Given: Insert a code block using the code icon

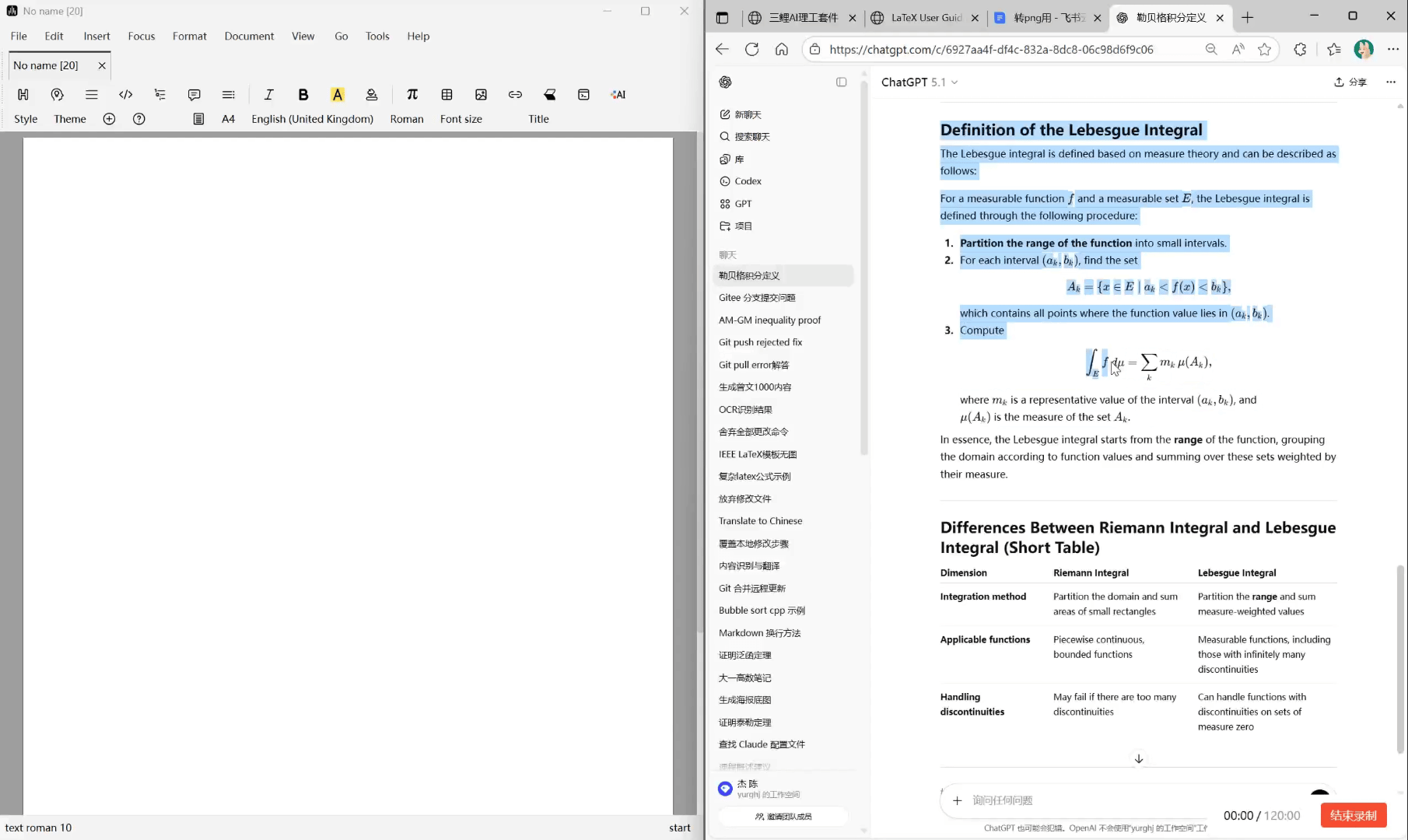Looking at the screenshot, I should (125, 95).
